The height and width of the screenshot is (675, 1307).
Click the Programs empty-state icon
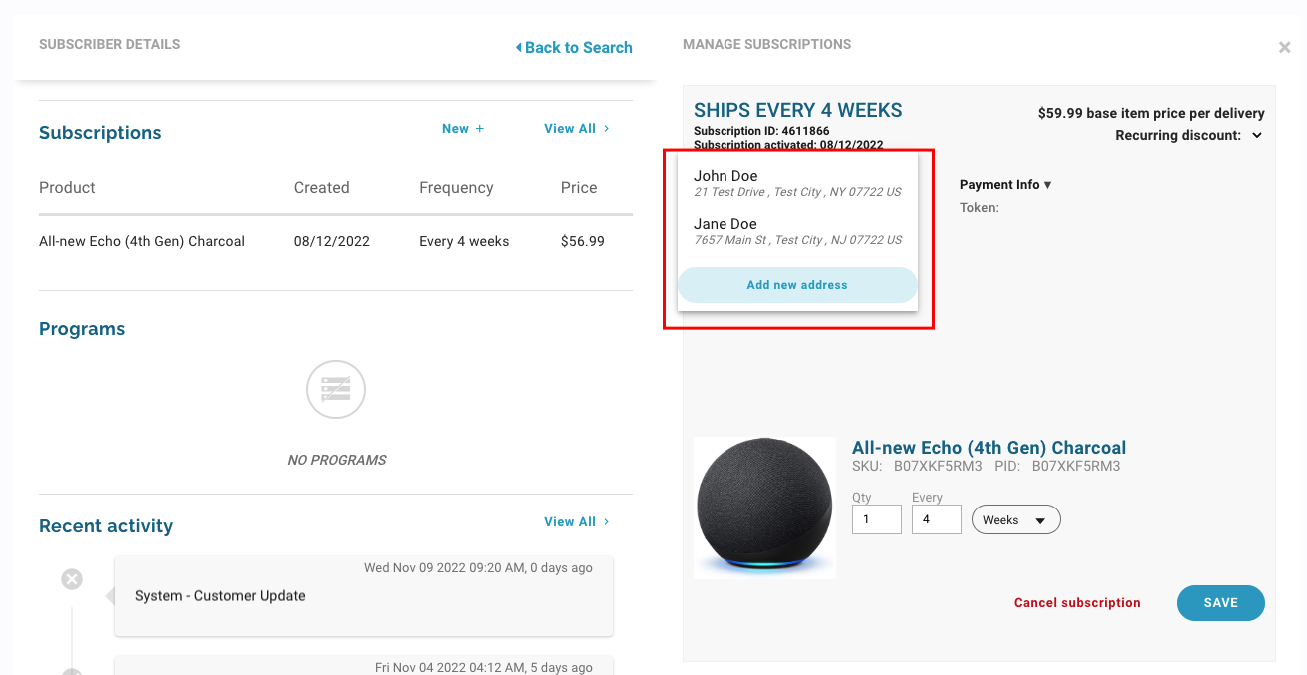336,390
